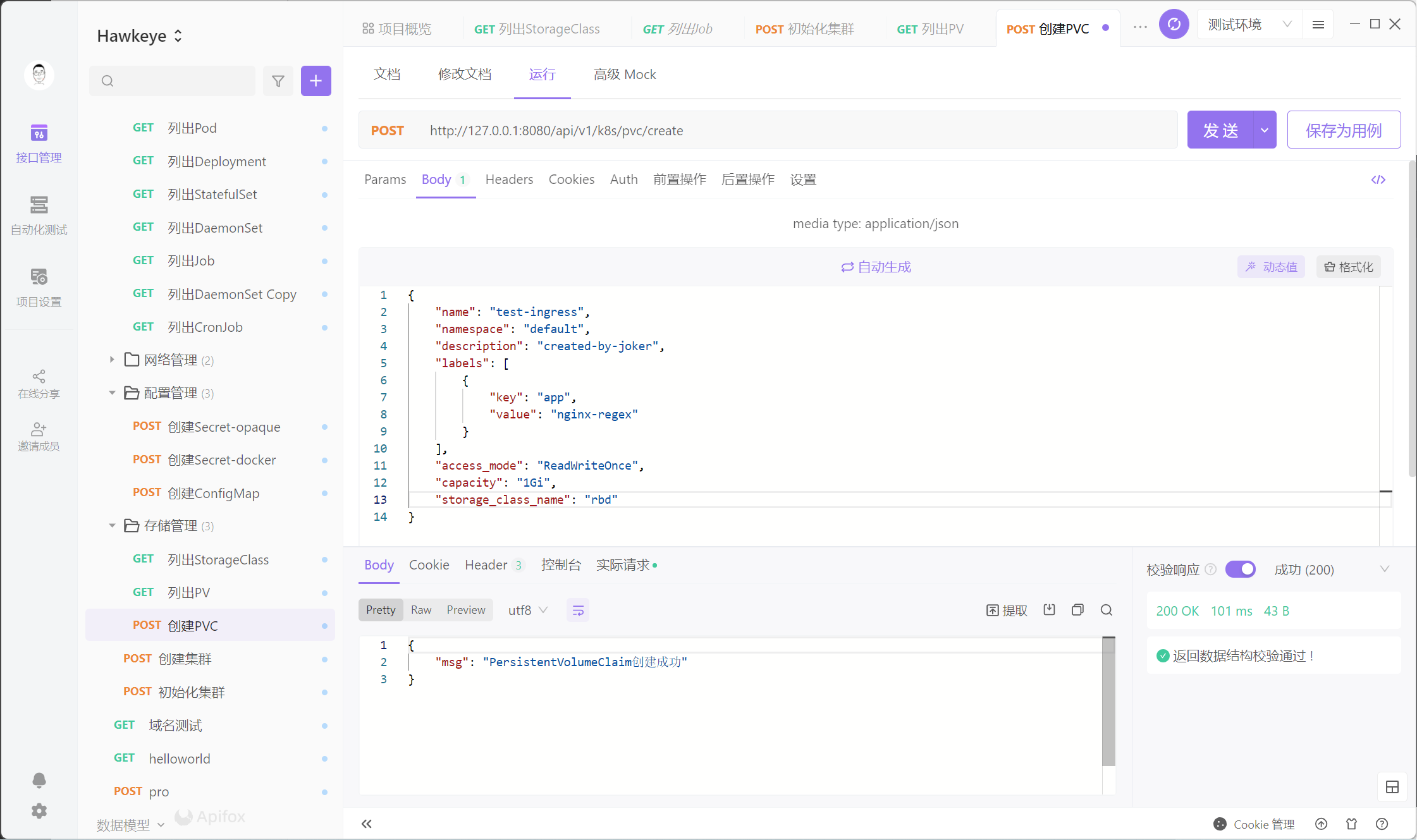1417x840 pixels.
Task: Open the 发送 button dropdown arrow
Action: [x=1265, y=130]
